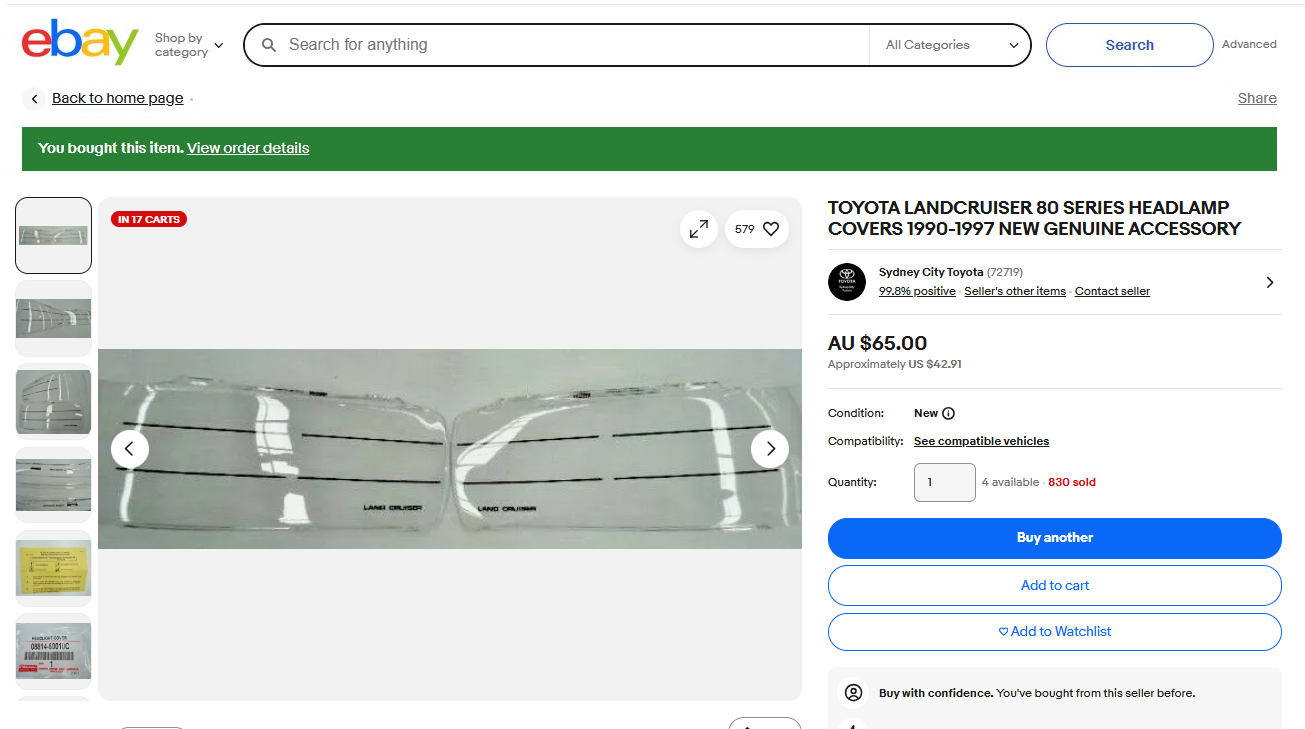Open the Shop by category dropdown

click(x=189, y=45)
